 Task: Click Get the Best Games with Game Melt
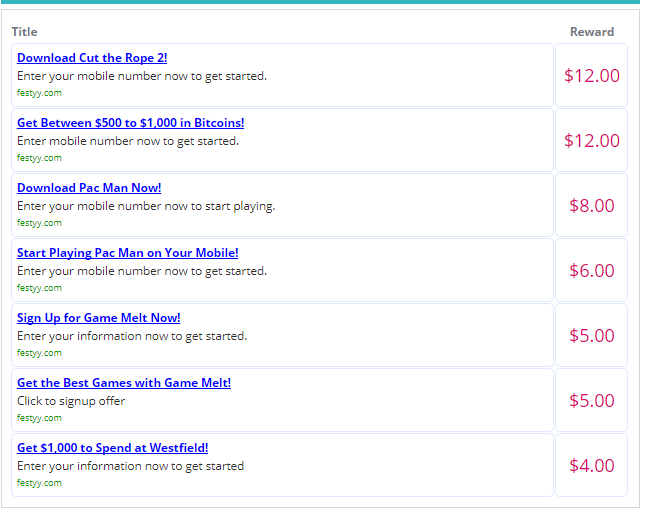pos(123,383)
